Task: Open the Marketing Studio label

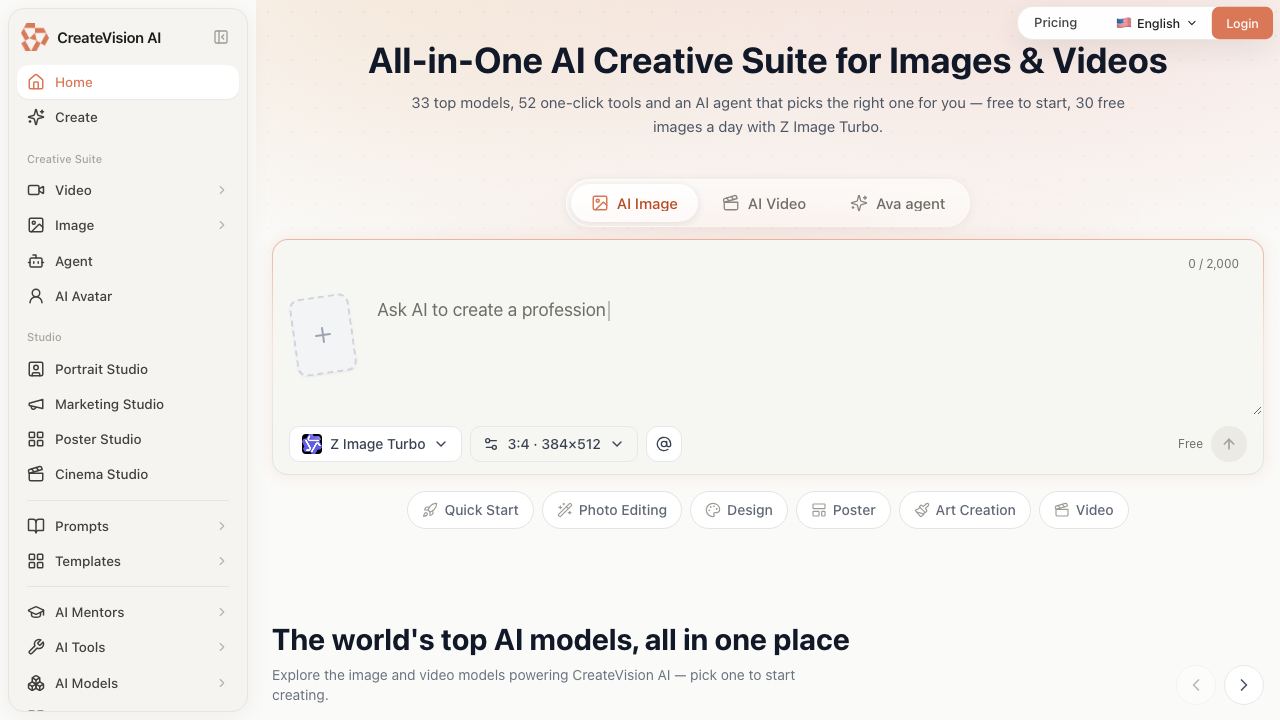Action: 109,404
